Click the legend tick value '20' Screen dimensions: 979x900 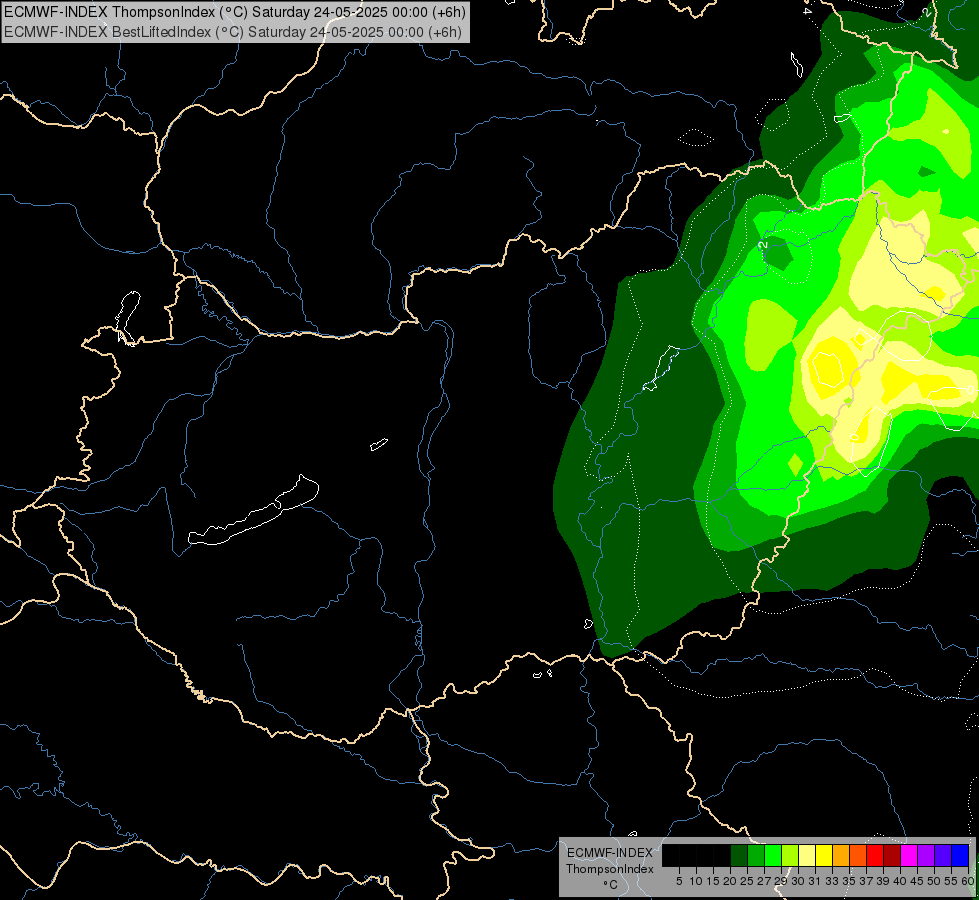coord(730,881)
